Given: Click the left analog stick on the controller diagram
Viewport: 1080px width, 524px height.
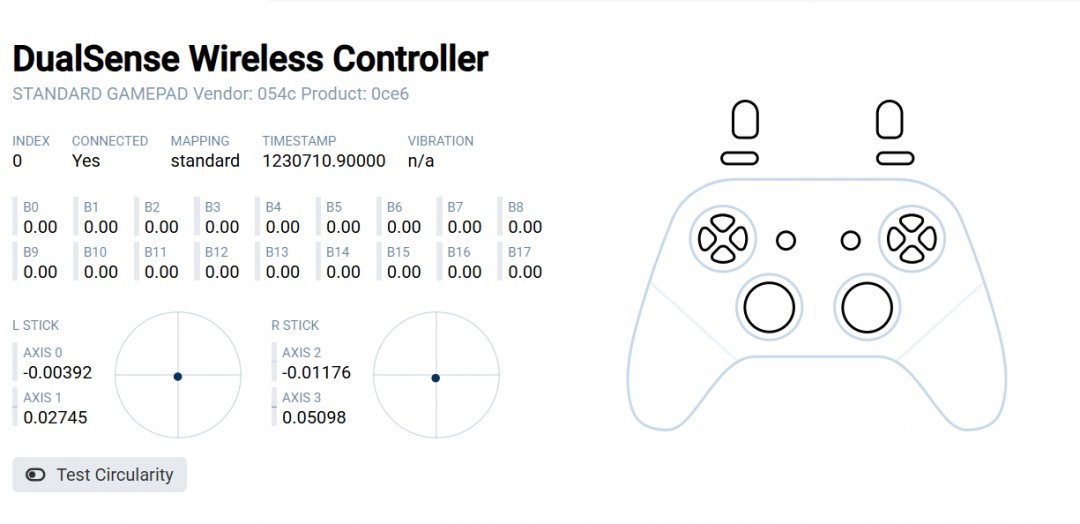Looking at the screenshot, I should [769, 307].
